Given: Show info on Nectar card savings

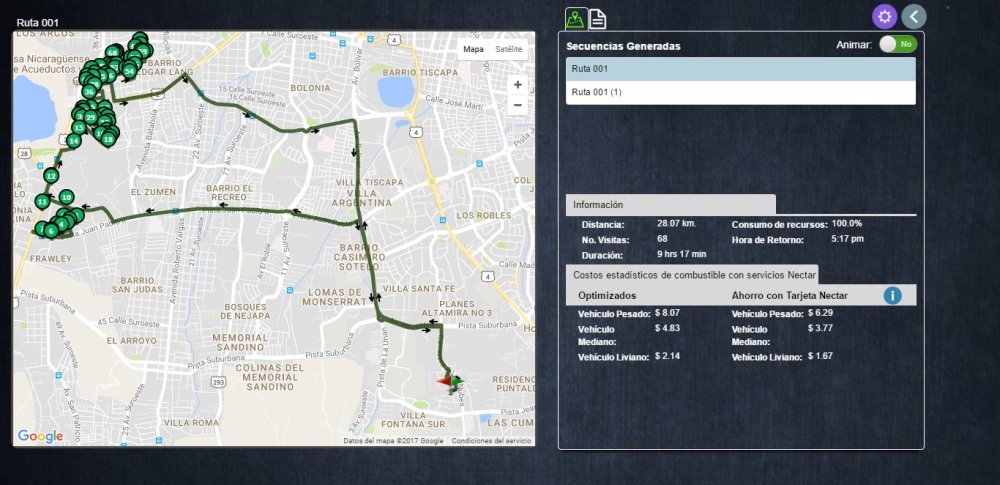Looking at the screenshot, I should 892,295.
